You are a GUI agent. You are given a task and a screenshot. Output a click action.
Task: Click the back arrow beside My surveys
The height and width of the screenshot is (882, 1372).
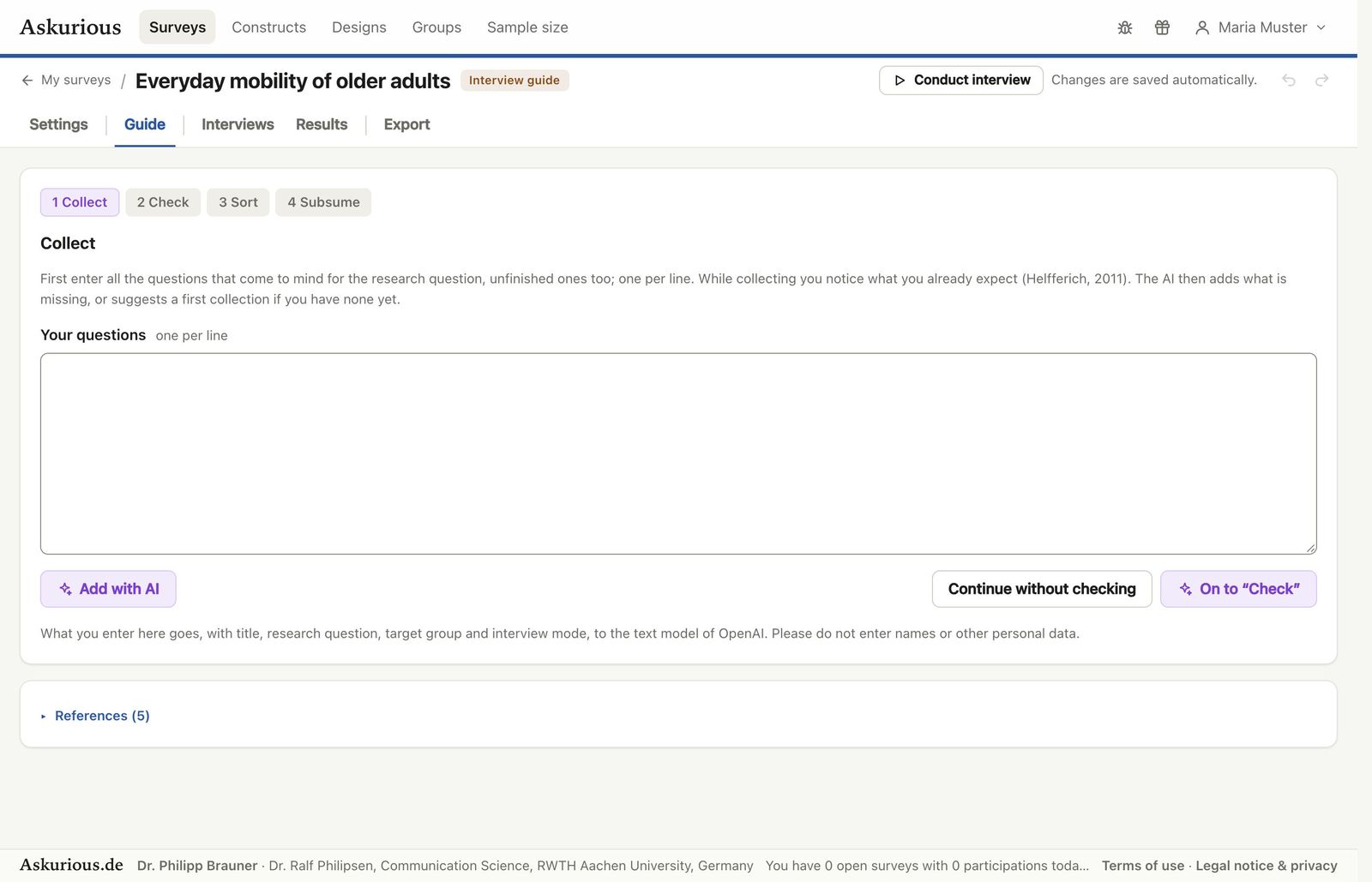pos(27,80)
